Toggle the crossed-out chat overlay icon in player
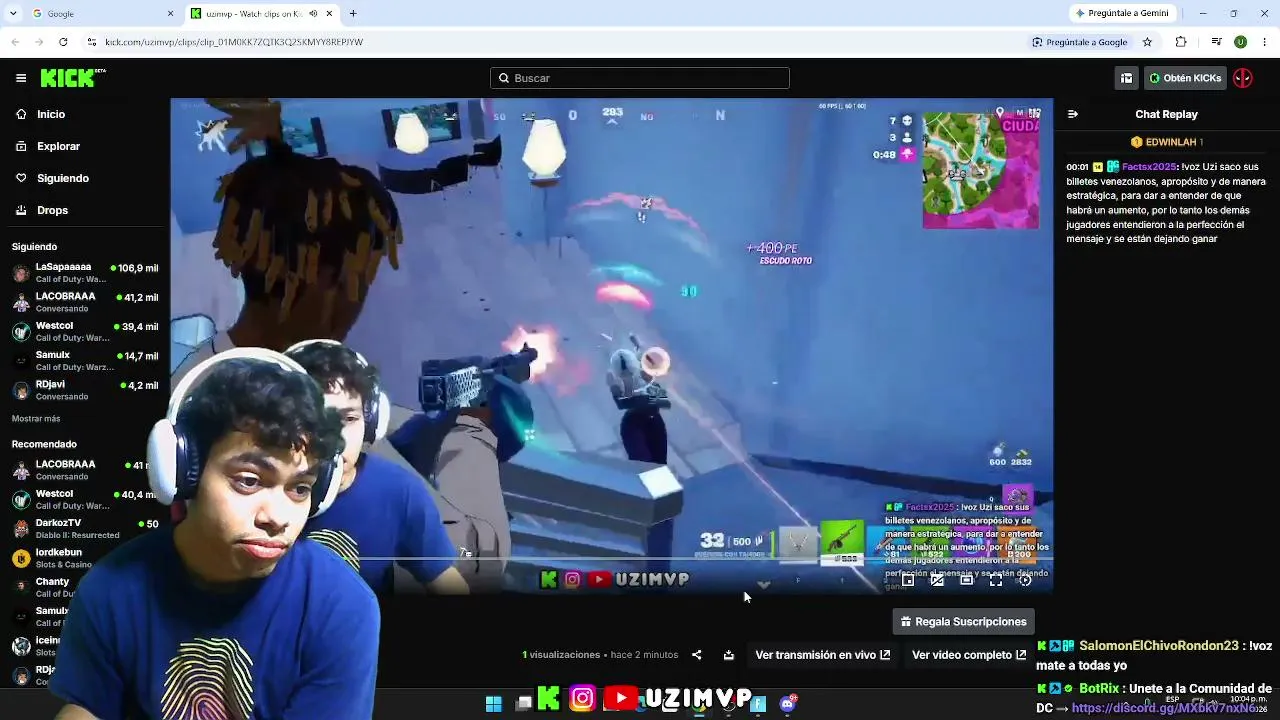The width and height of the screenshot is (1280, 720). click(x=937, y=580)
